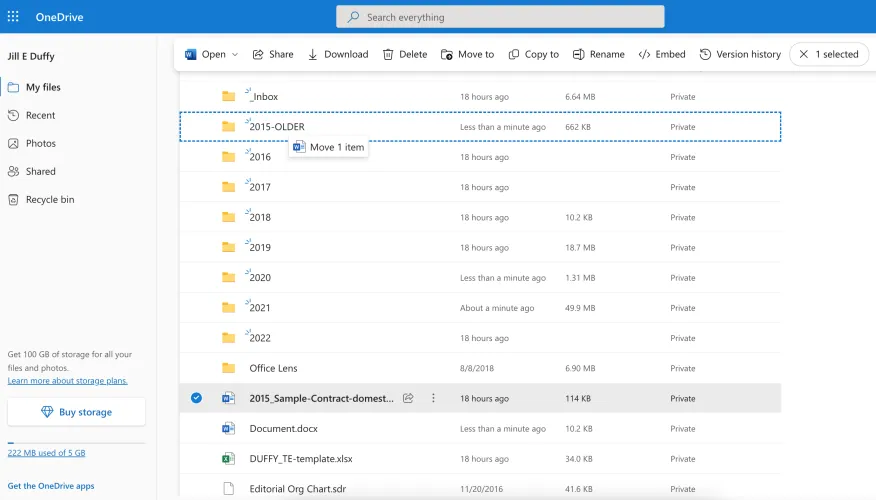Image resolution: width=876 pixels, height=500 pixels.
Task: Click the Share toolbar icon
Action: tap(272, 54)
